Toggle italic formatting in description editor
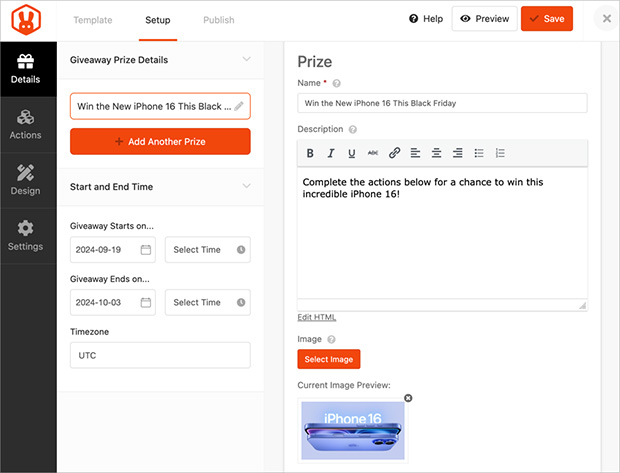Viewport: 620px width, 473px height. point(331,153)
